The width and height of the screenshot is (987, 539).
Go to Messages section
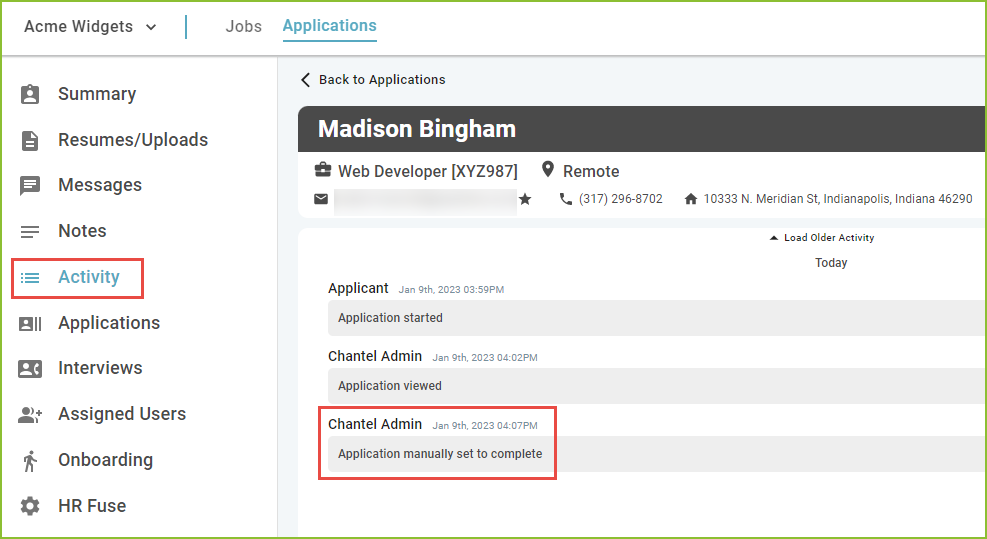pos(100,185)
